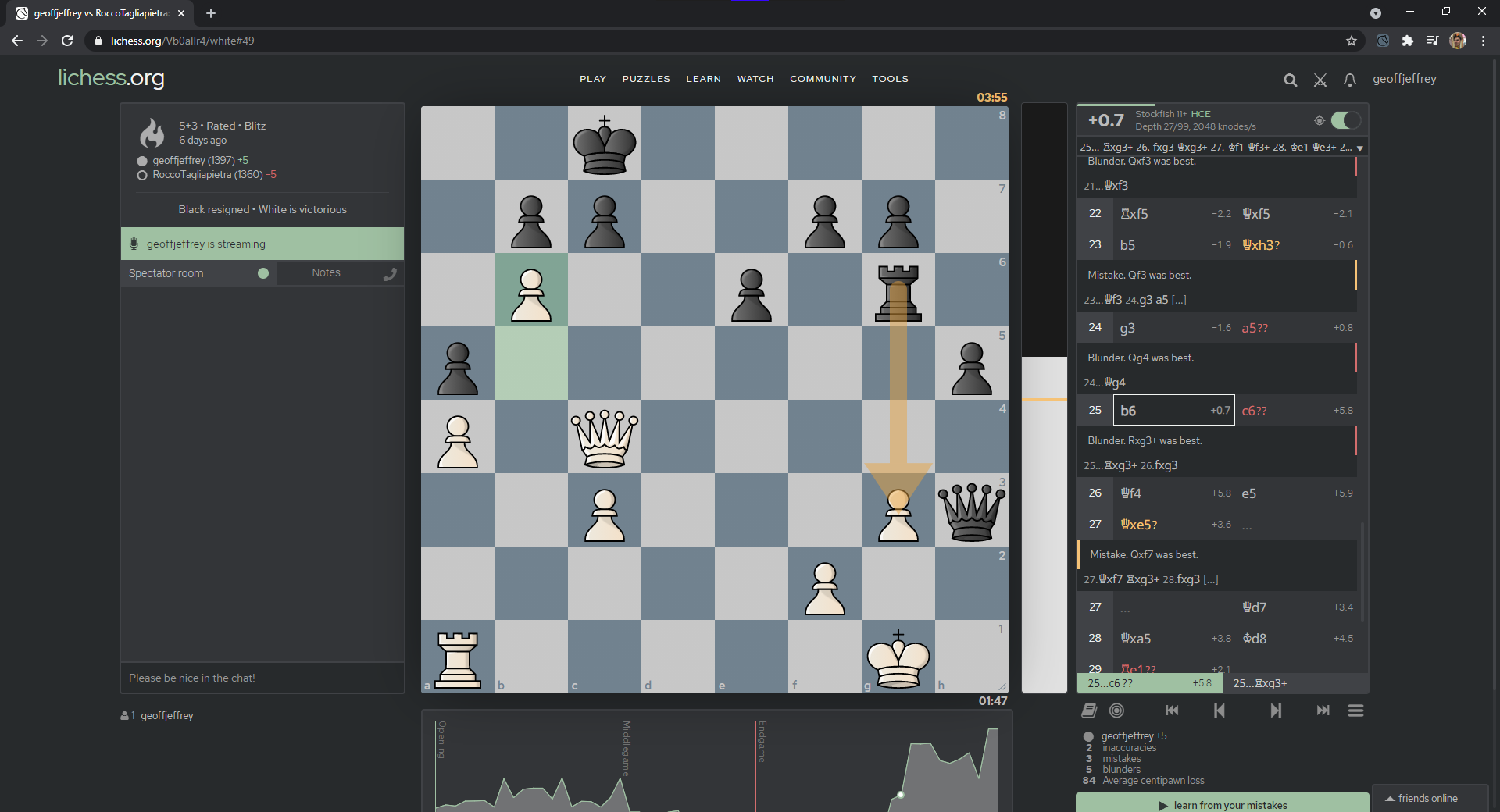The image size is (1500, 812).
Task: Click the spectator geoffjeffrey below chat
Action: pos(166,715)
